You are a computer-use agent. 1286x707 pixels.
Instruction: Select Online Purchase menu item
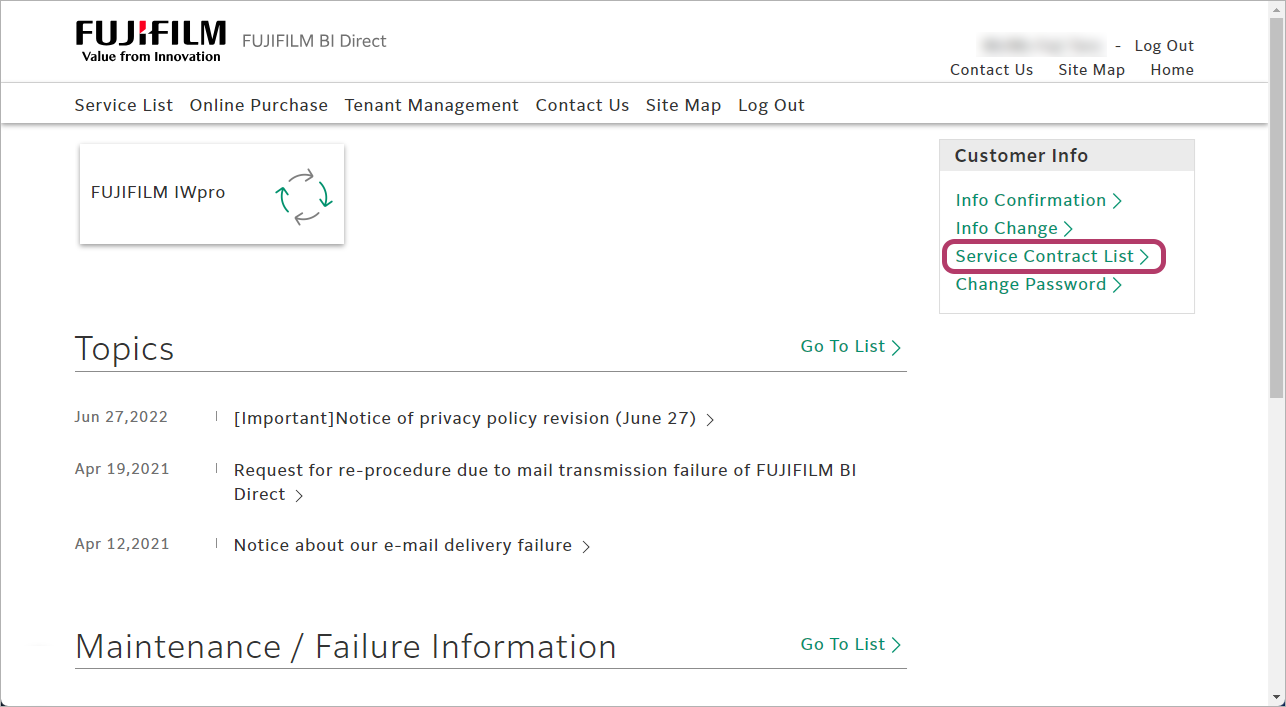[x=258, y=105]
